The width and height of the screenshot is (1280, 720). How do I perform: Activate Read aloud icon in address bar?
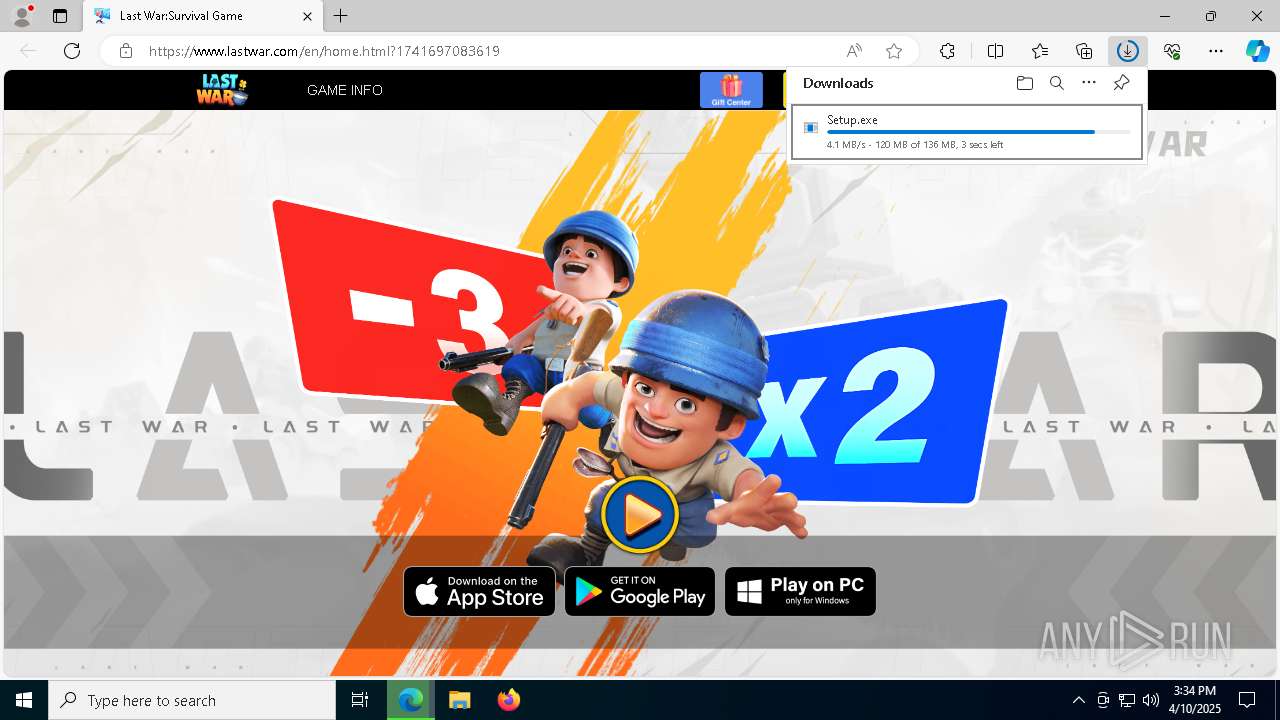(x=854, y=51)
